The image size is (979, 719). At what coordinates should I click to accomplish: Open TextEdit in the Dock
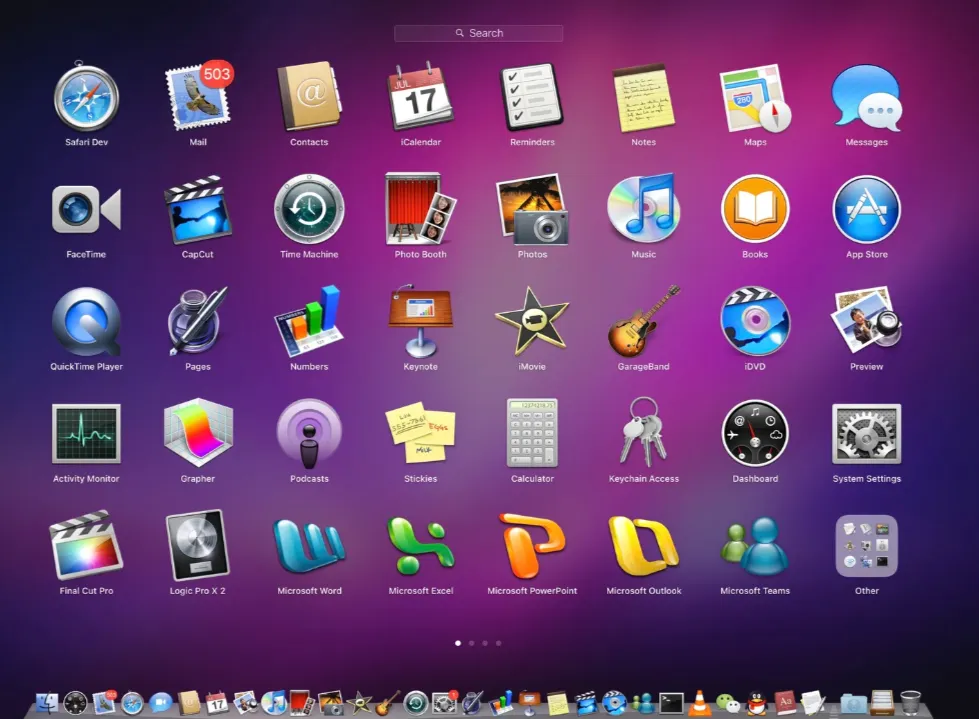tap(813, 703)
